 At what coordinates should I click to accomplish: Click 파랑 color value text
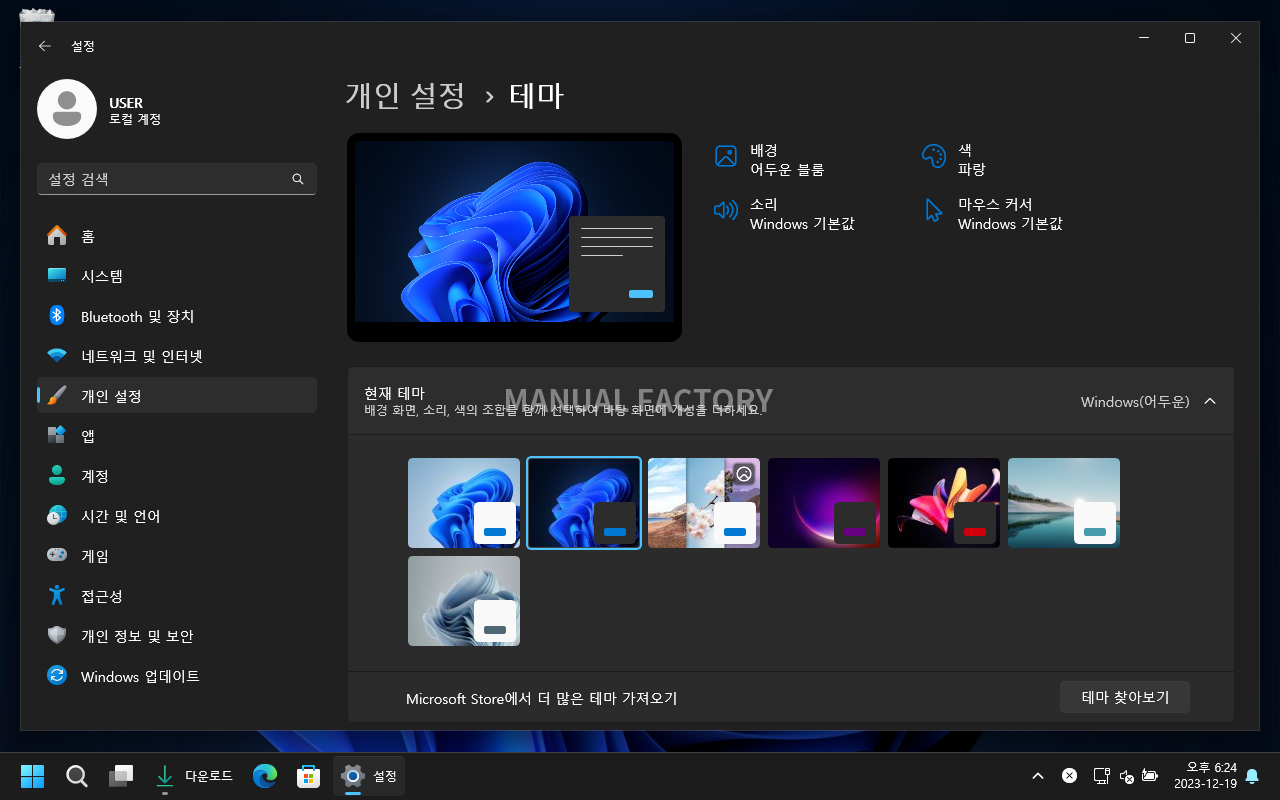(971, 170)
